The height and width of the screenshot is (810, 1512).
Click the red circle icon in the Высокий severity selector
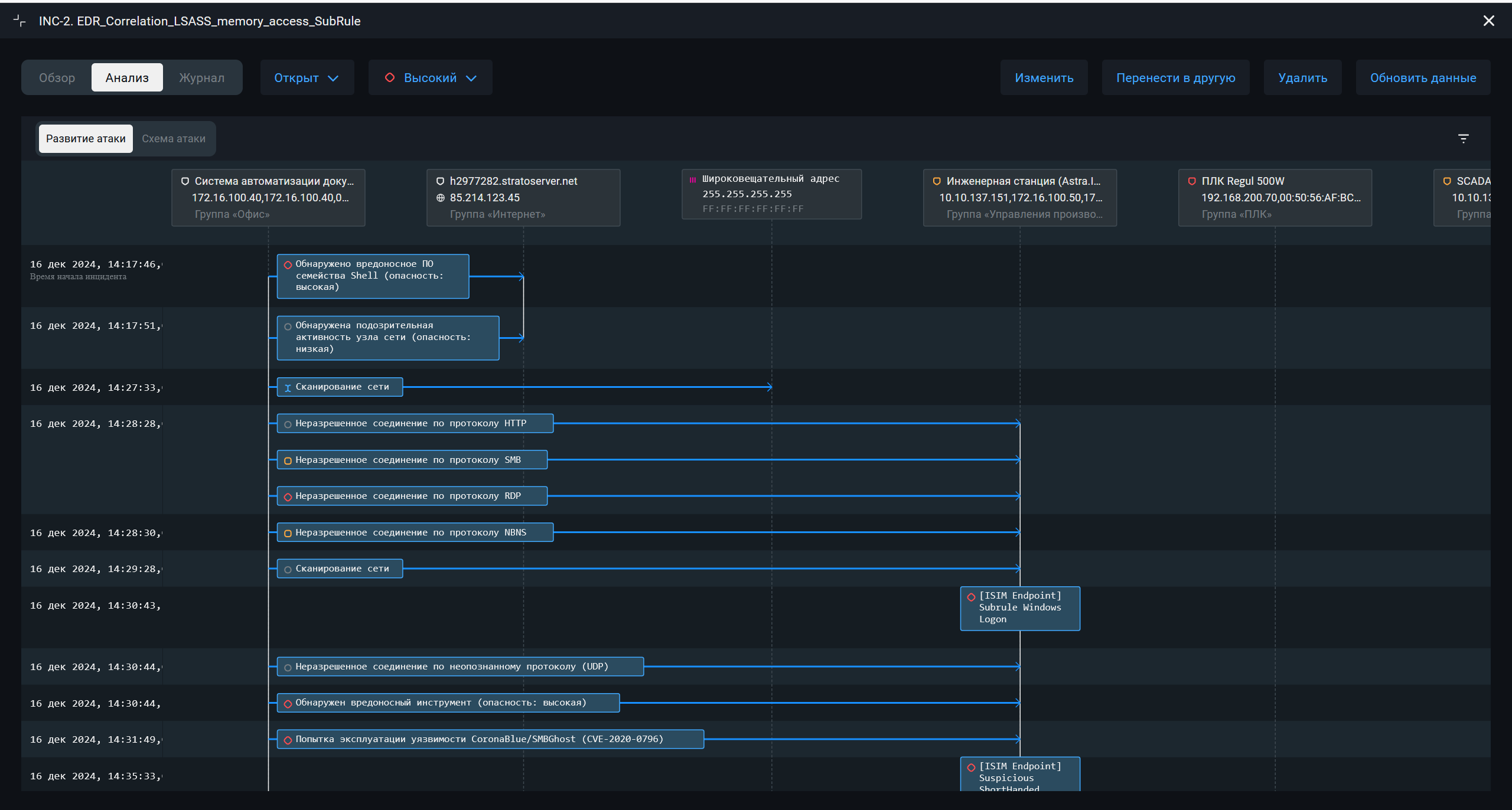(x=389, y=78)
